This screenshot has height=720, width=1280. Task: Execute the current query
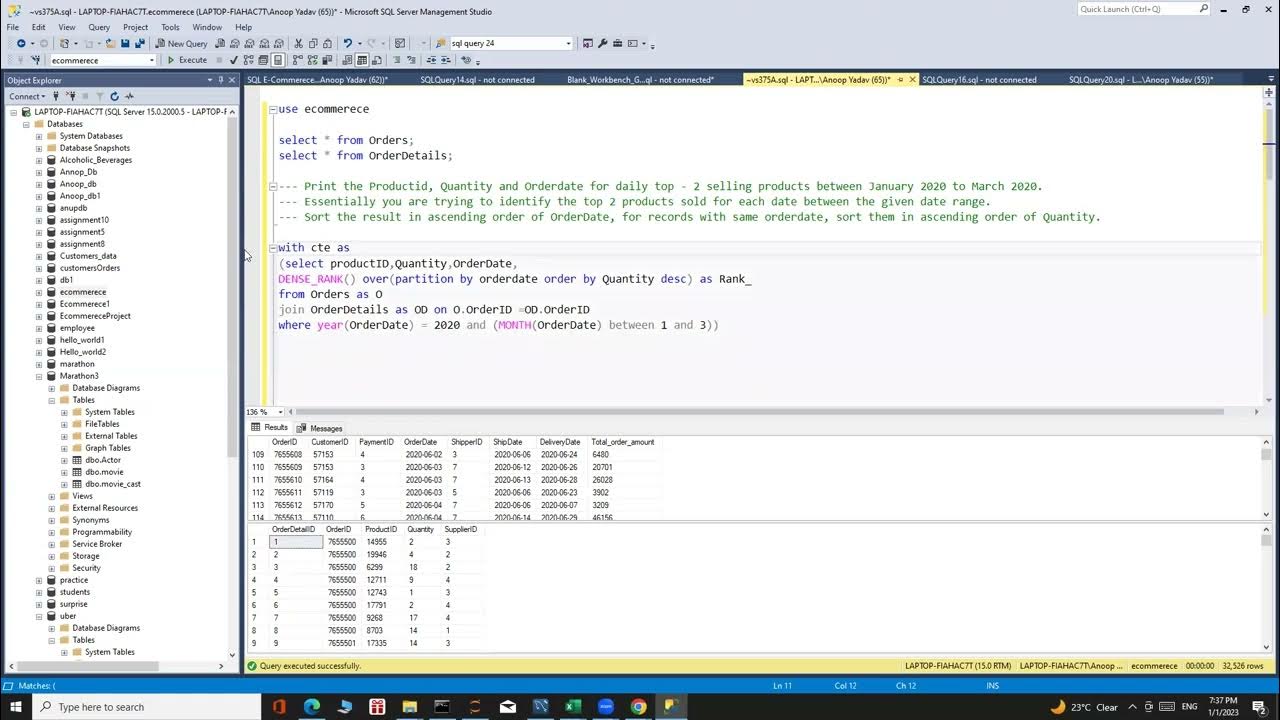point(187,60)
